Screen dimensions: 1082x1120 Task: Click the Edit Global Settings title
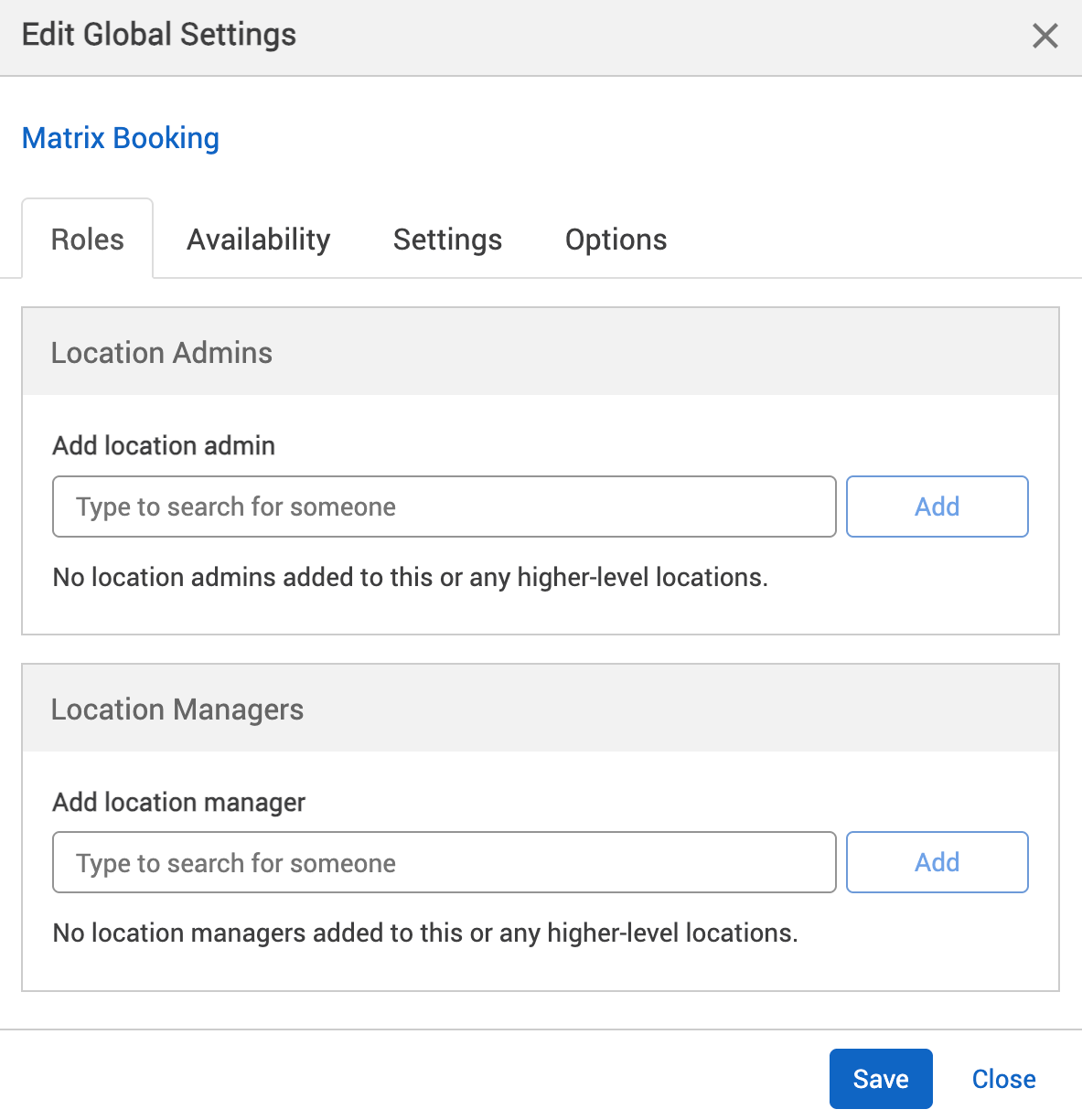click(x=158, y=35)
